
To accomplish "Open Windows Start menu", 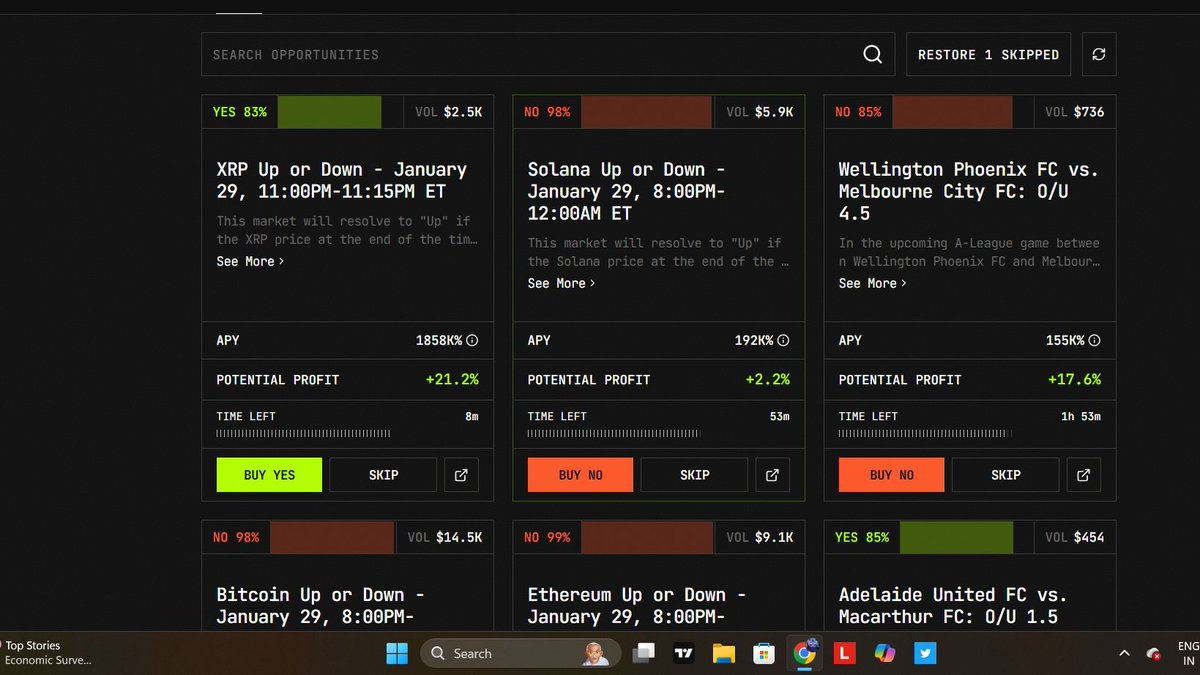I will point(397,653).
